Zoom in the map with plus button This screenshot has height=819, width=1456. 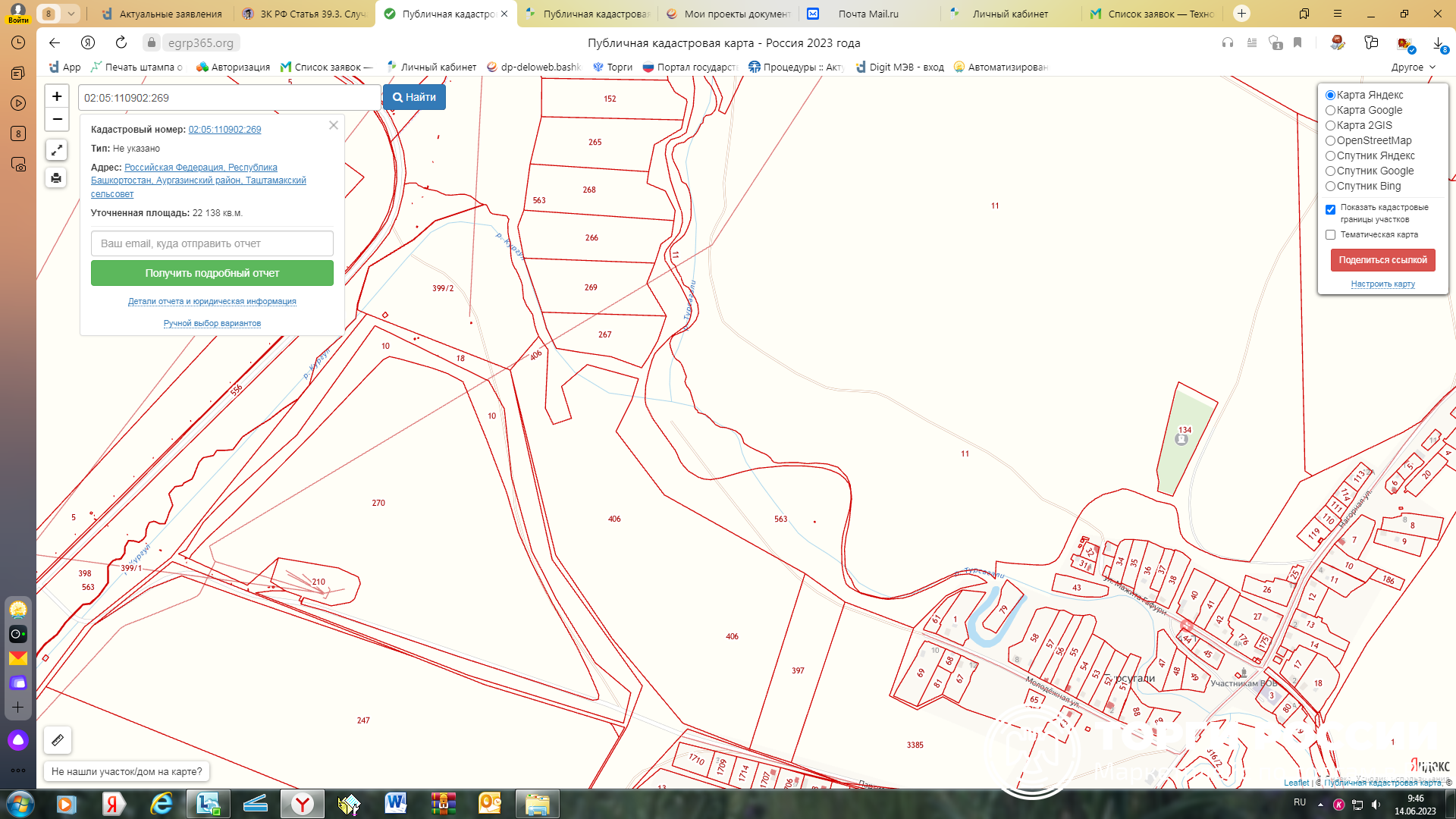tap(57, 96)
